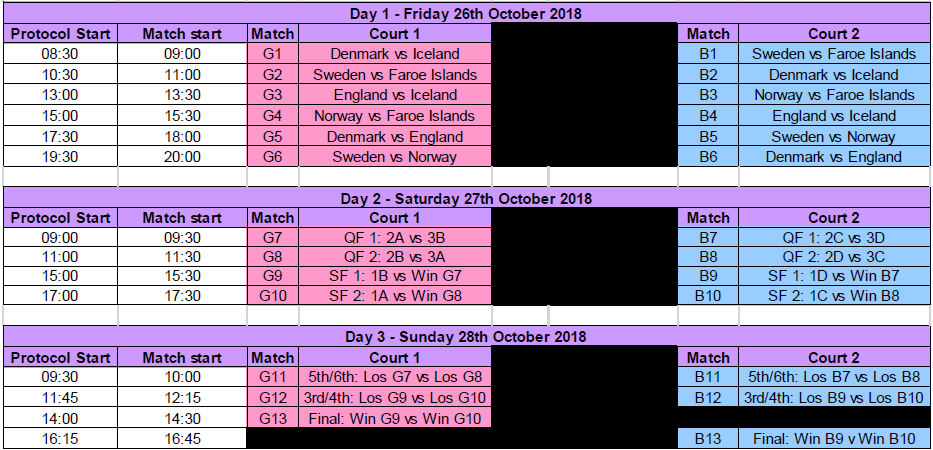Click the Day 1 Court 2 column header
This screenshot has width=933, height=450.
point(834,34)
